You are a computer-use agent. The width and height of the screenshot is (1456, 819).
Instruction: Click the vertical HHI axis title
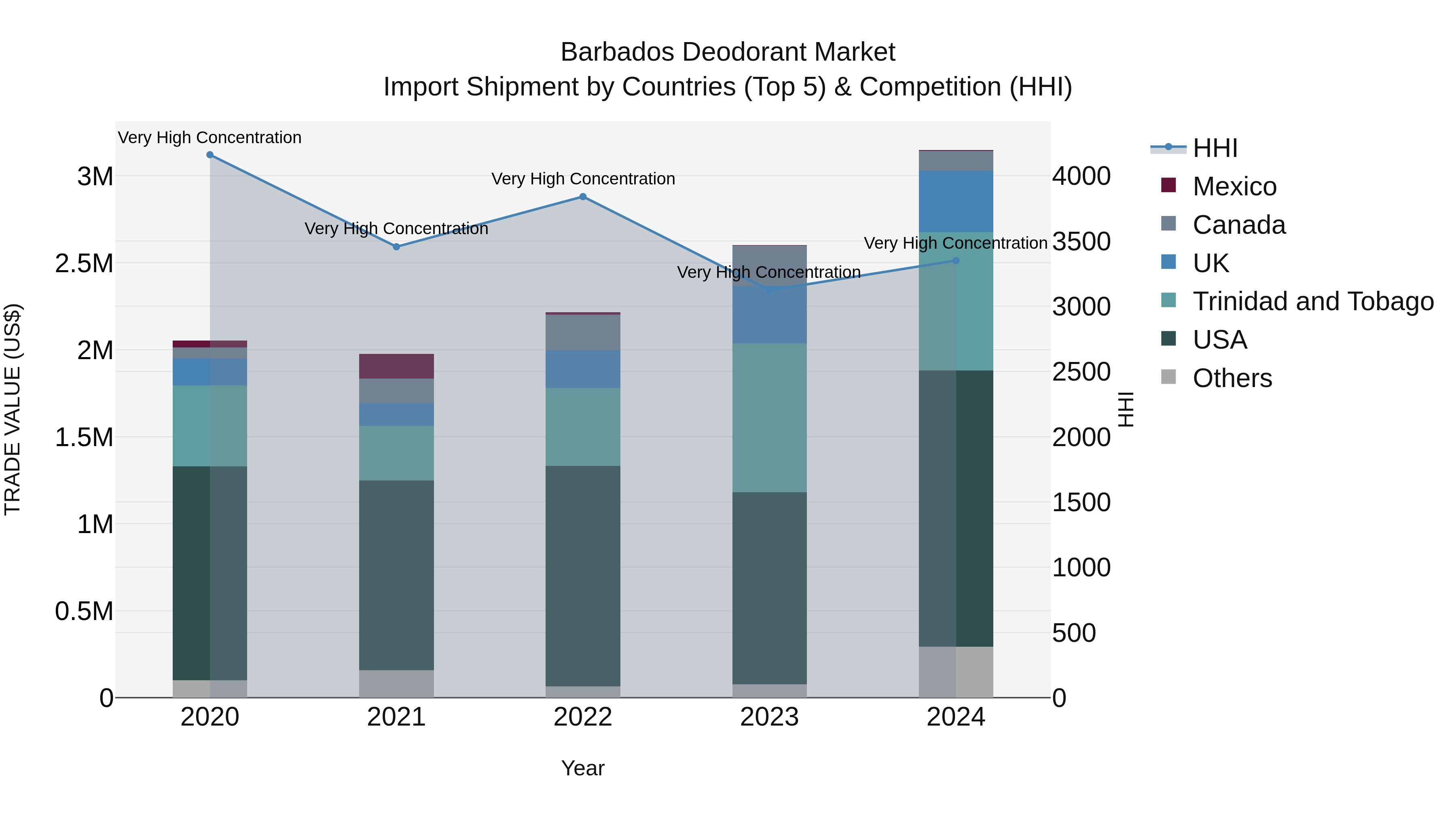1126,409
